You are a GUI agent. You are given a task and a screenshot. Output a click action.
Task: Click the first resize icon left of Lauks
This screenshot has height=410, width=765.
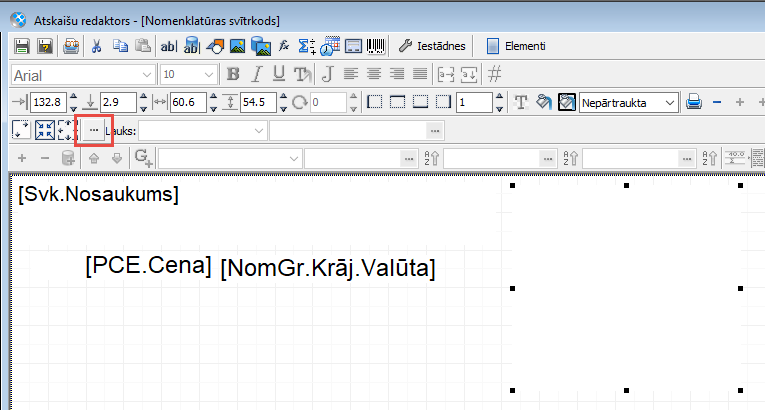pos(21,130)
